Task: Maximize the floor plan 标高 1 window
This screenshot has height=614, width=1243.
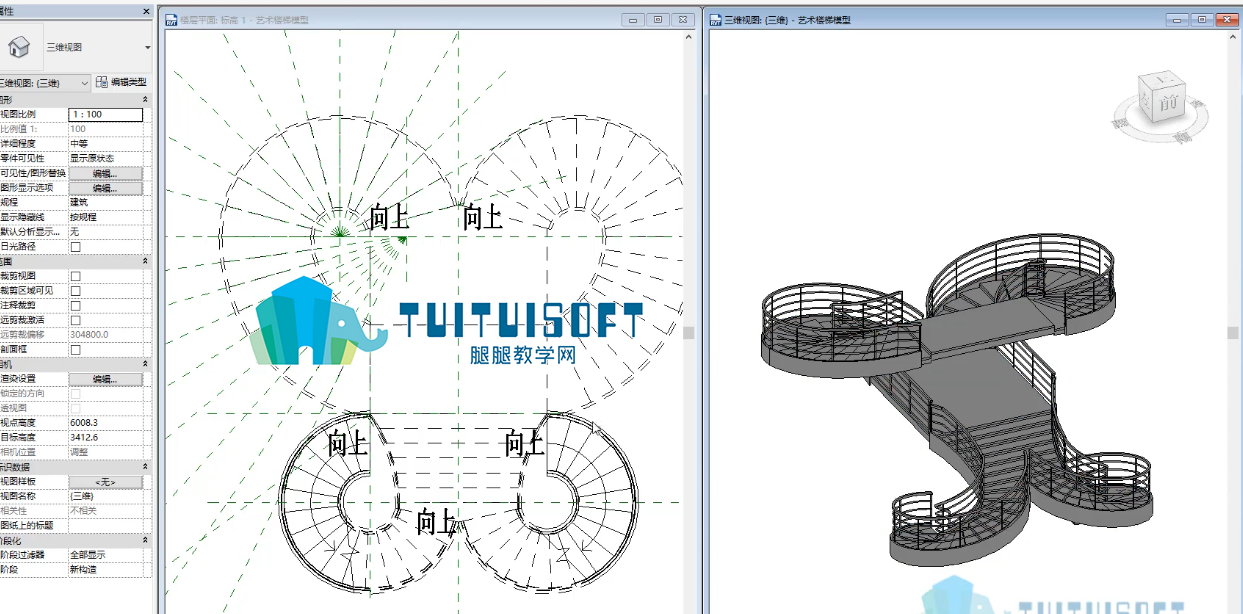Action: [x=658, y=19]
